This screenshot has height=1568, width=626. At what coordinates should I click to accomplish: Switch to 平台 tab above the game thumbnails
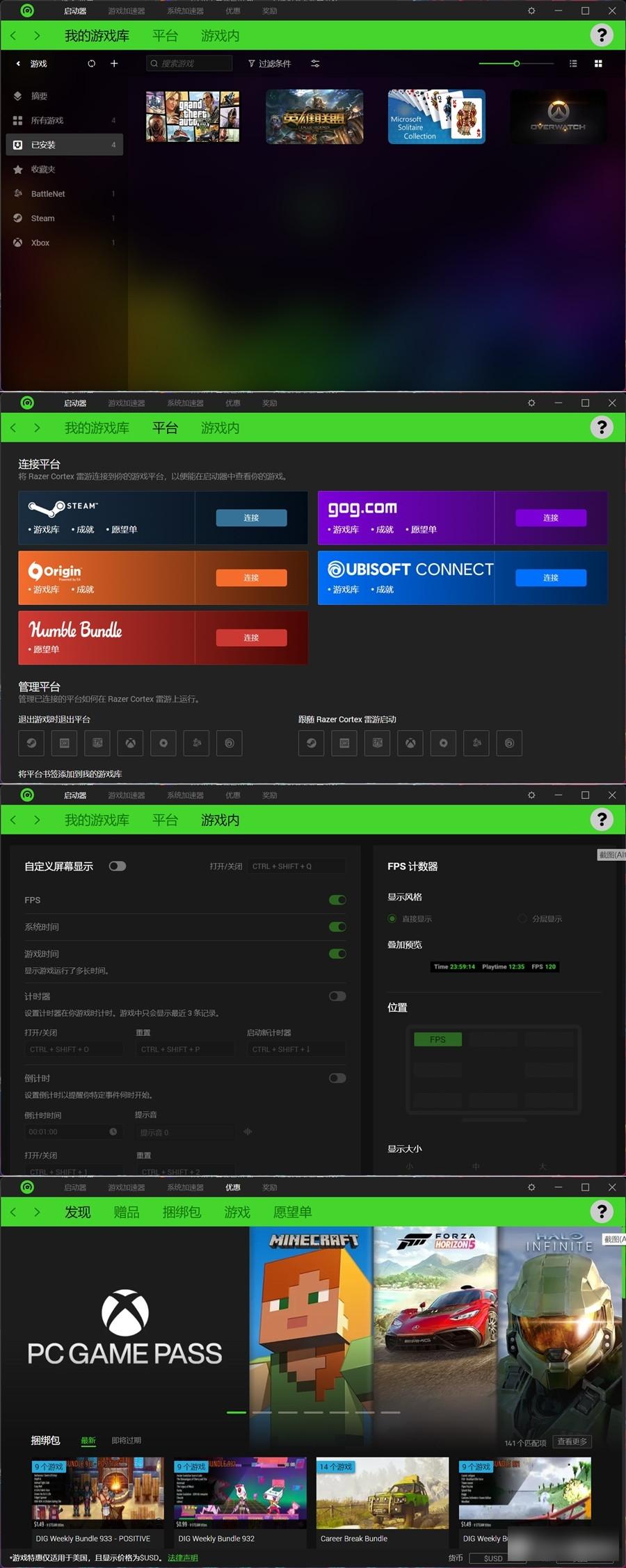pyautogui.click(x=165, y=35)
